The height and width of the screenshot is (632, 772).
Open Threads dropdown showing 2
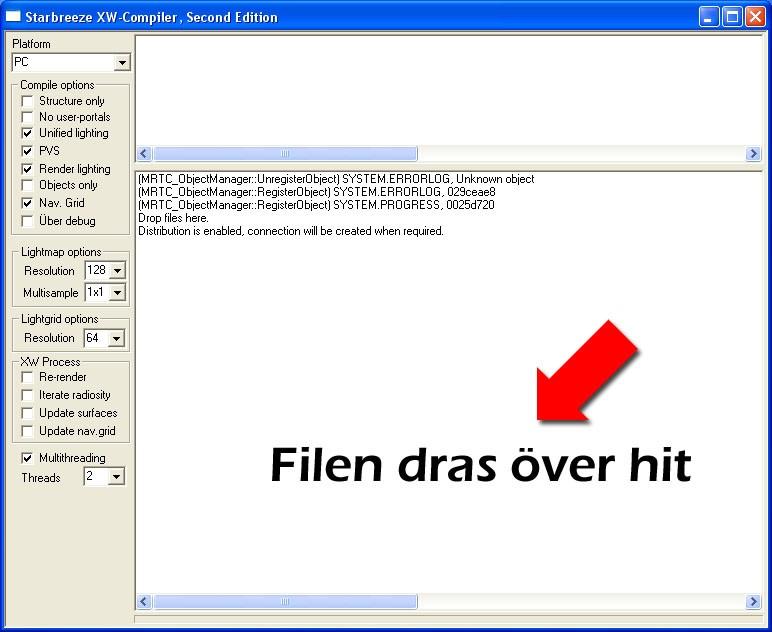coord(104,476)
